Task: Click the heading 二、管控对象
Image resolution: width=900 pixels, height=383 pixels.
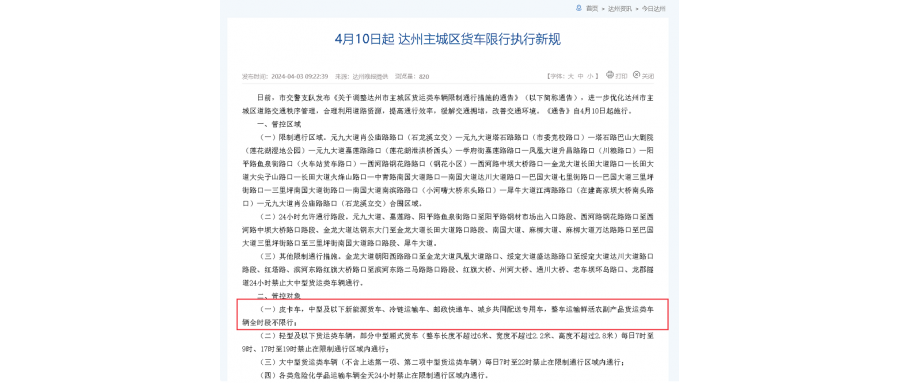Action: coord(278,296)
